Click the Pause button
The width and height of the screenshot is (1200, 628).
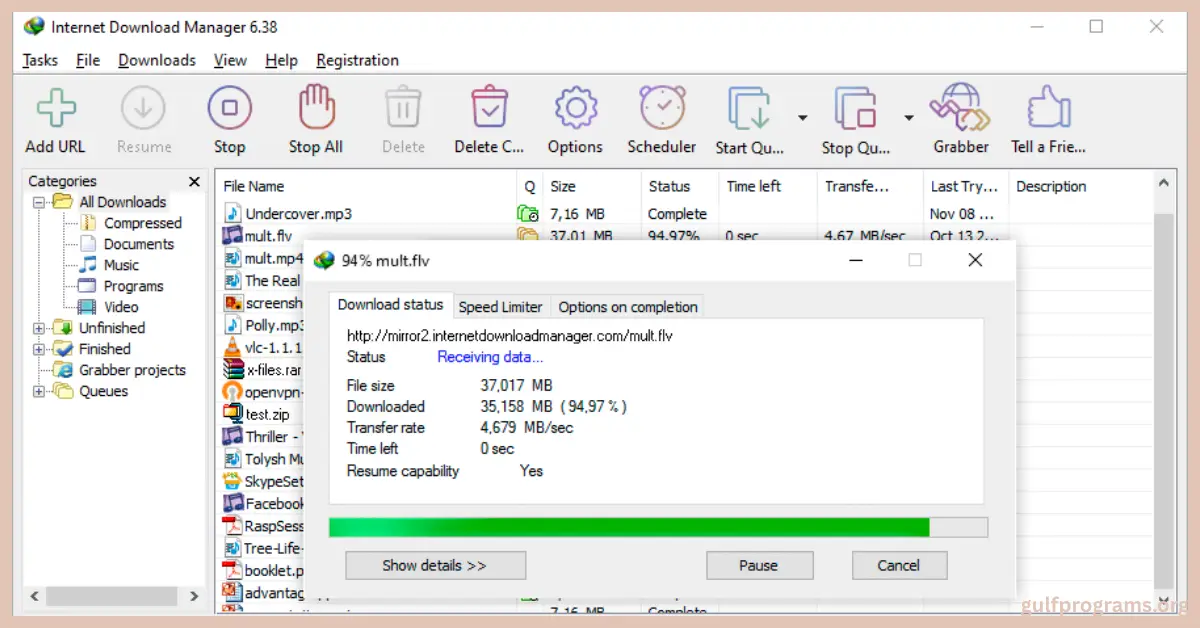pos(758,565)
